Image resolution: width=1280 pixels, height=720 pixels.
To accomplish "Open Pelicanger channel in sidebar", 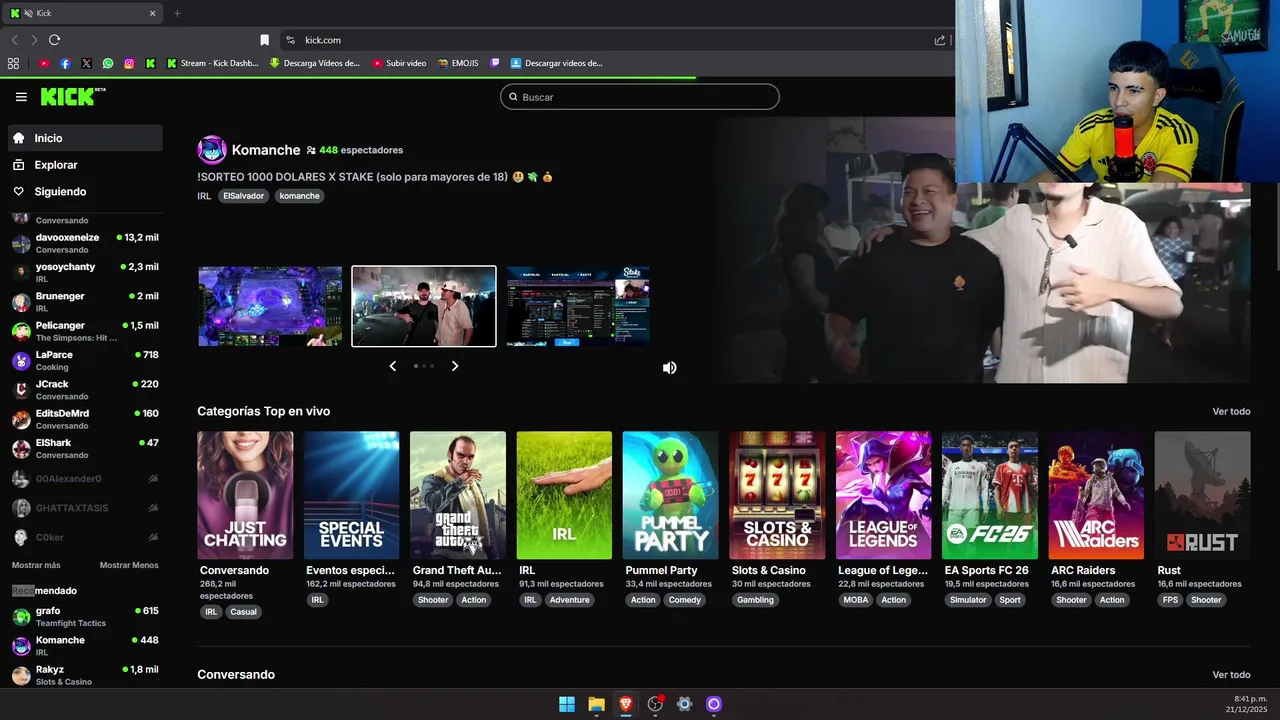I will click(x=85, y=331).
